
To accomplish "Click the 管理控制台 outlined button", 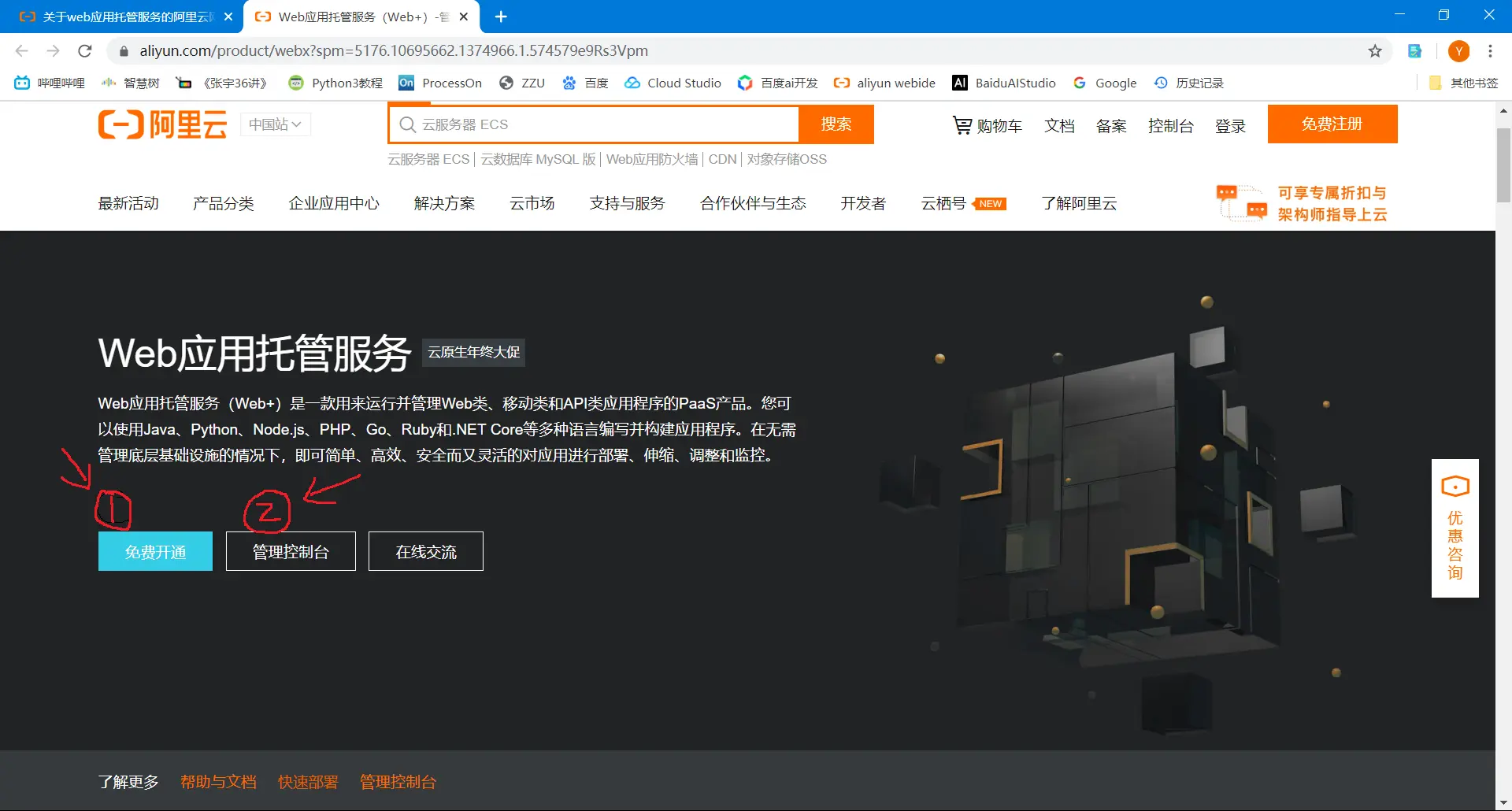I will [x=291, y=551].
